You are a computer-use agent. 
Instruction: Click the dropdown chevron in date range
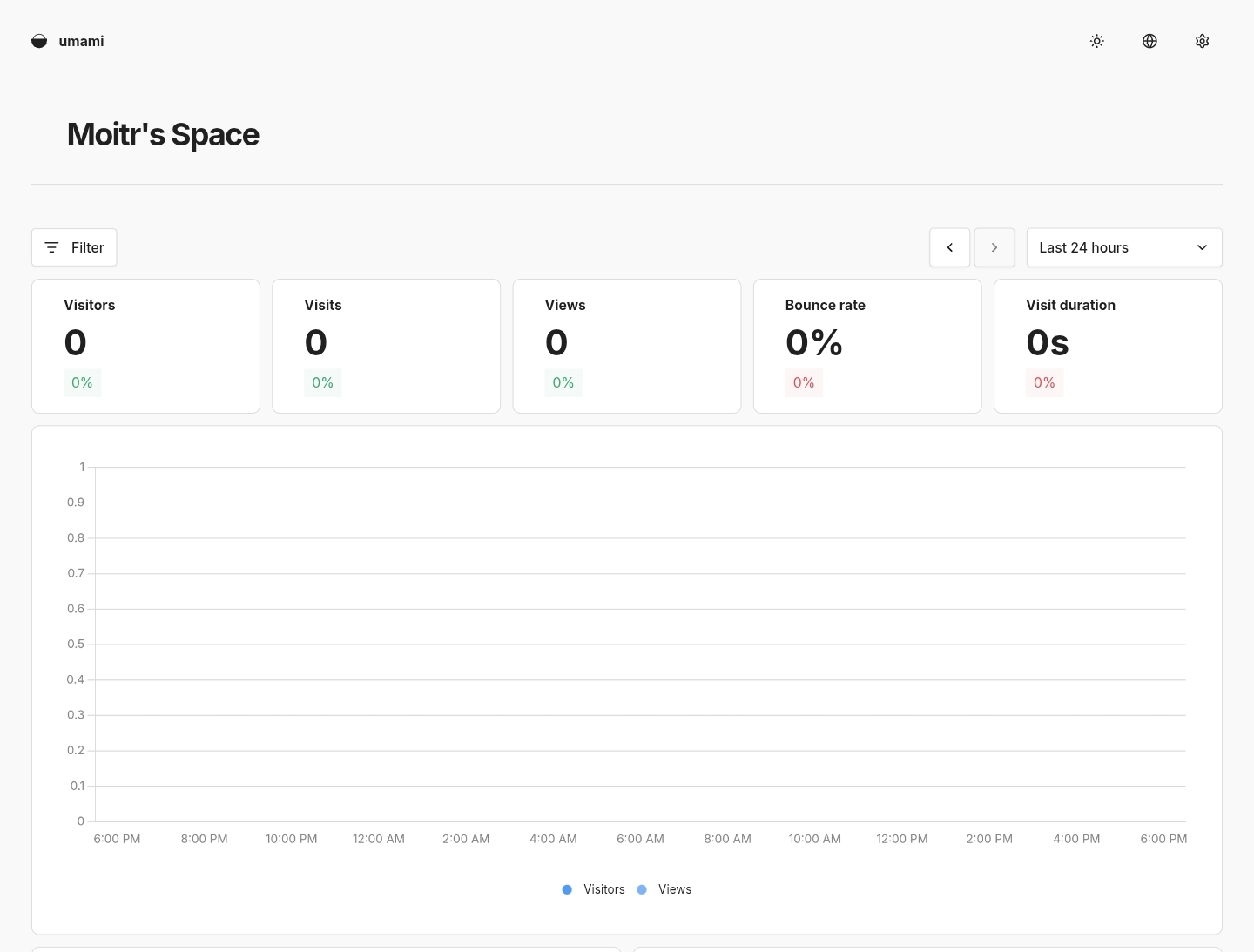coord(1203,247)
